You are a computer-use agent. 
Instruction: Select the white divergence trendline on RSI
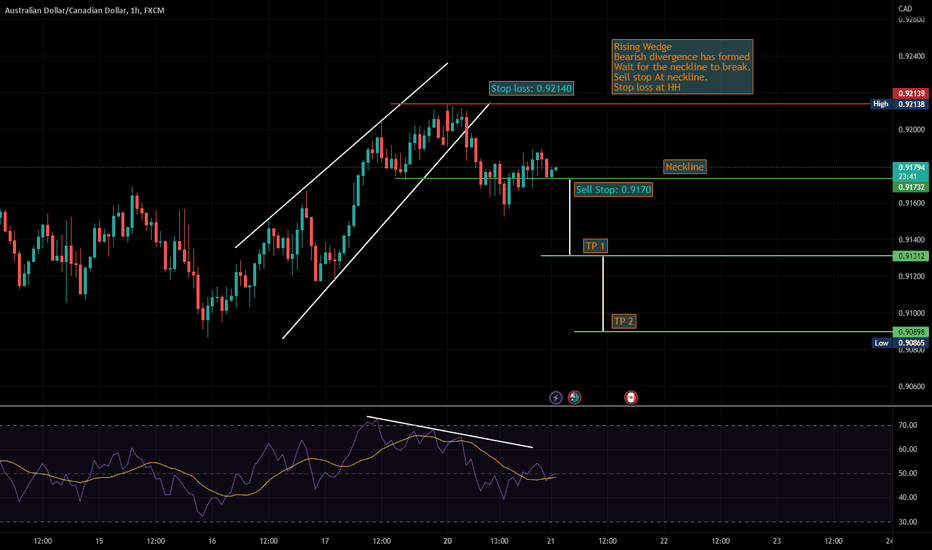point(449,432)
